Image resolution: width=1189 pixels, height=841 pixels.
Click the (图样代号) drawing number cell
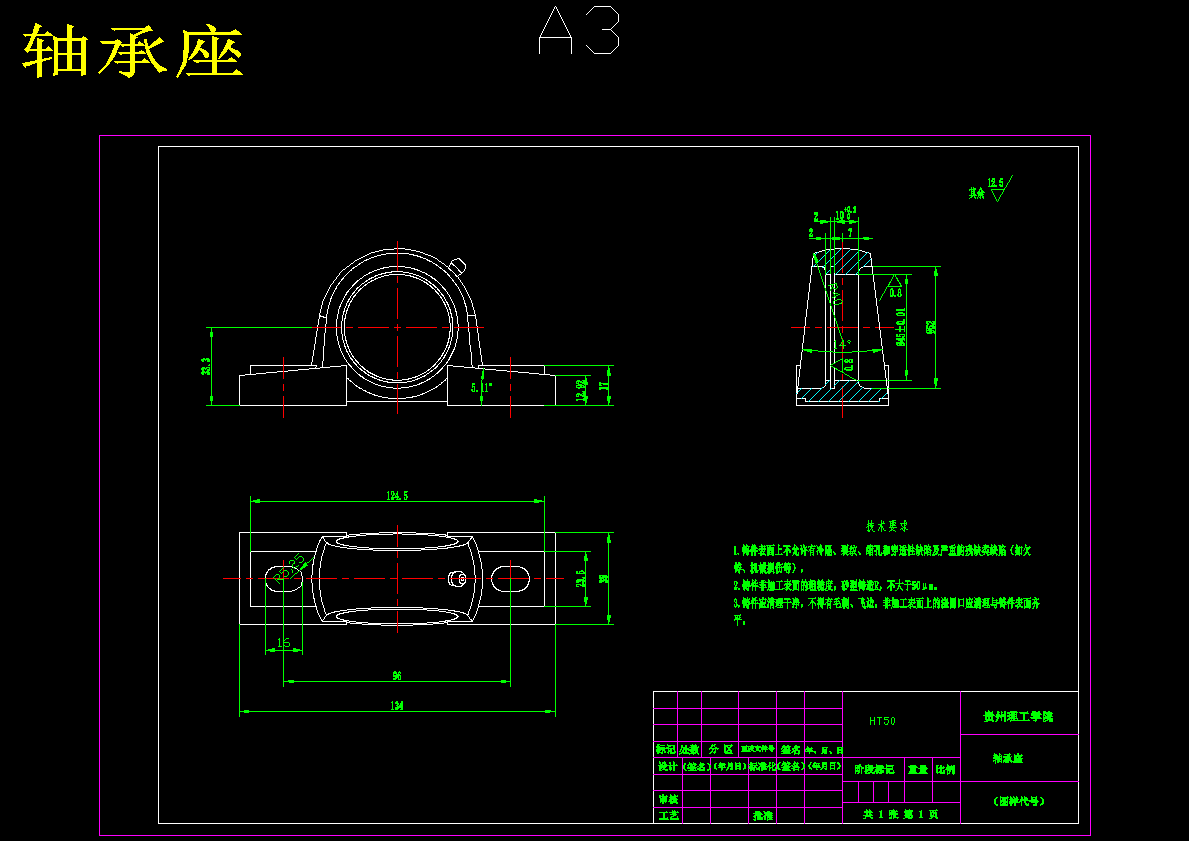1019,801
